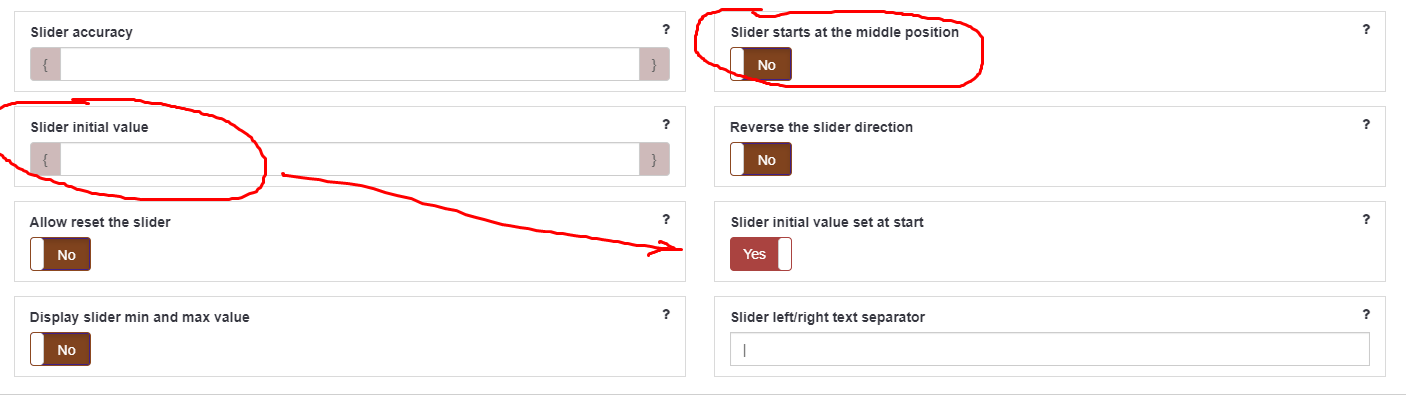Click the Slider initial value input field
The height and width of the screenshot is (405, 1406).
(x=349, y=159)
